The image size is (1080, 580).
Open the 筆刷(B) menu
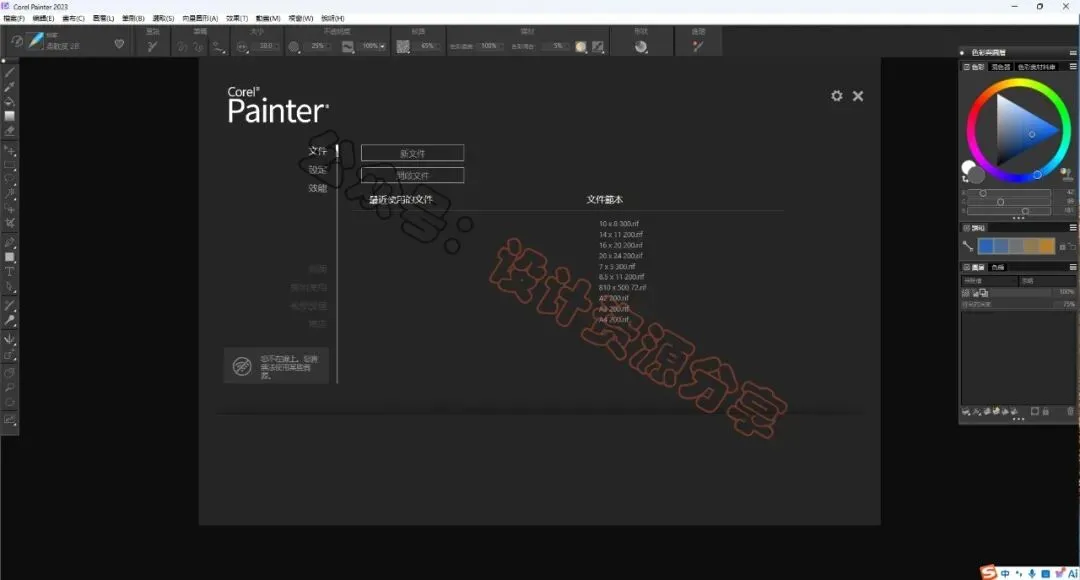pyautogui.click(x=133, y=18)
